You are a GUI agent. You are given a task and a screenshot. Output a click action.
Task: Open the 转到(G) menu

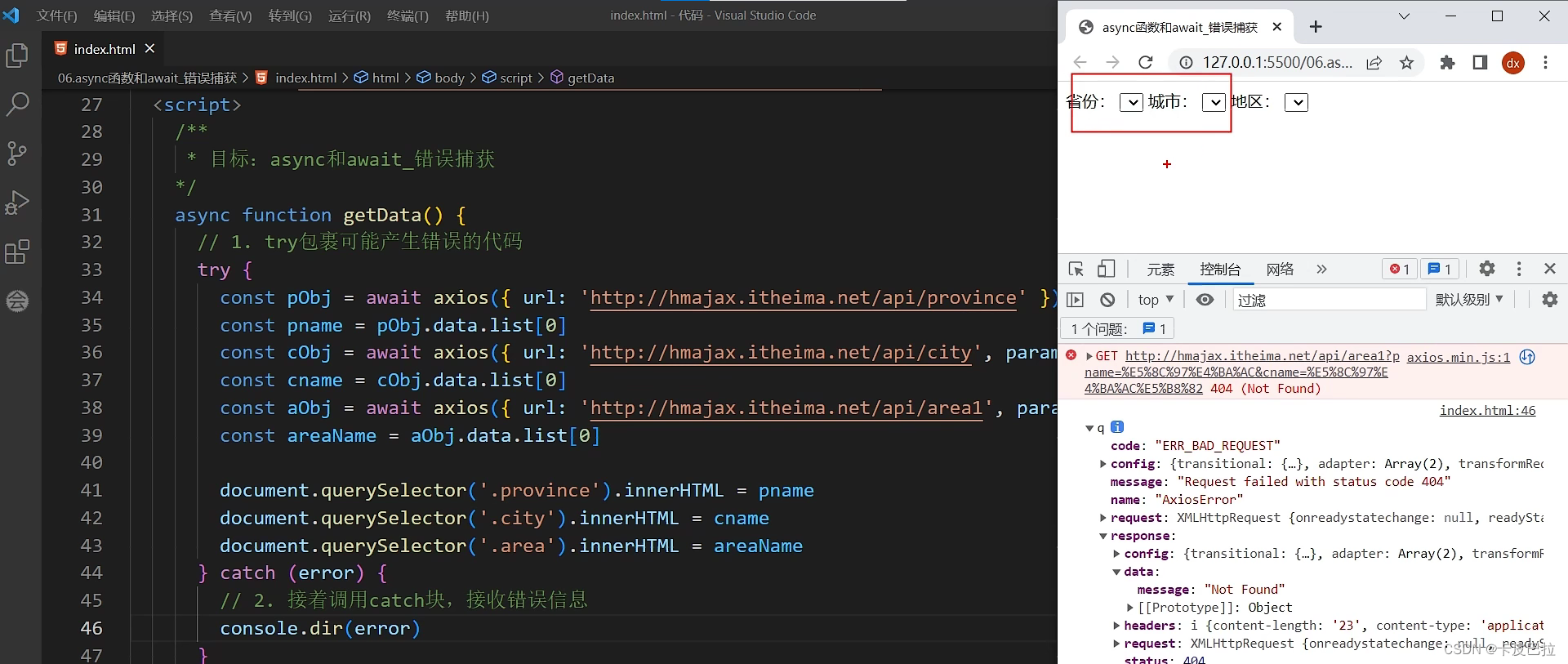click(x=290, y=16)
